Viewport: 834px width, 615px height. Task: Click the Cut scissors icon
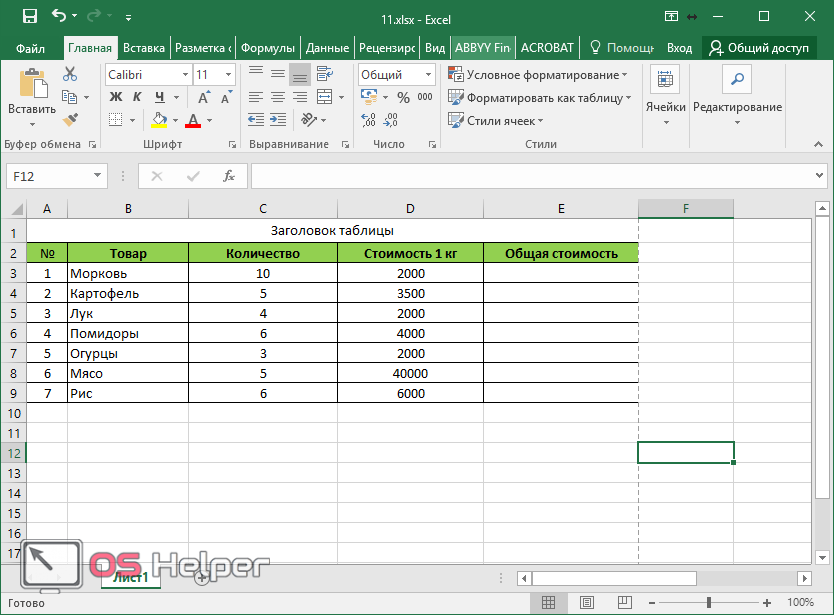pyautogui.click(x=69, y=74)
